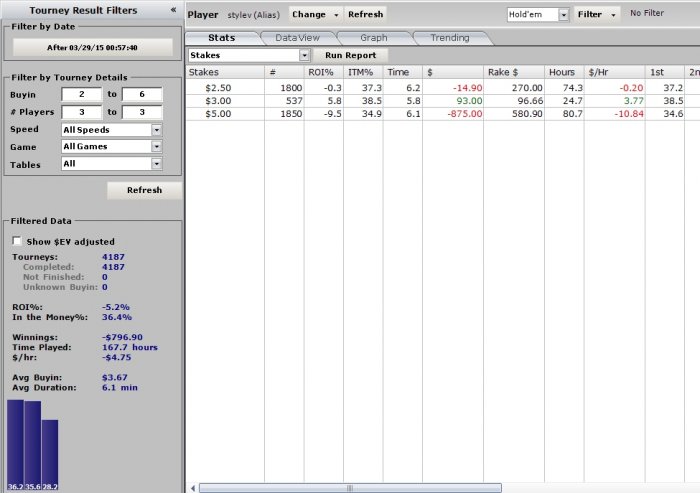Sort by the $/Hr column header
Screen dimensions: 700x493
[x=615, y=72]
